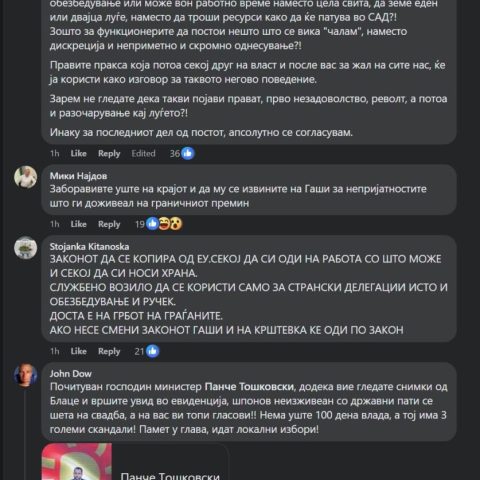Image resolution: width=480 pixels, height=480 pixels.
Task: Open the tagged Панче Тошковски mention
Action: point(249,387)
